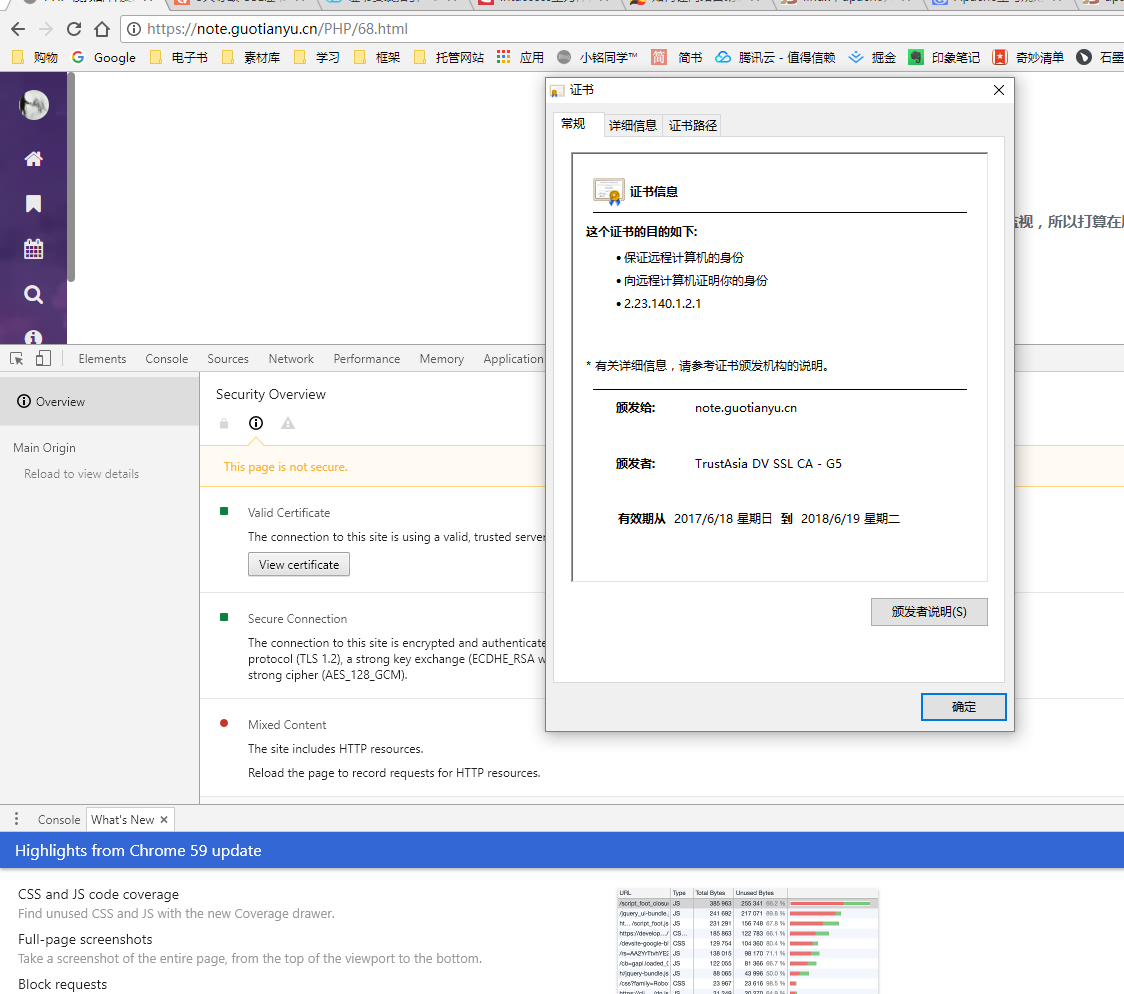Open the 掘金 bookmark
Image resolution: width=1124 pixels, height=994 pixels.
click(872, 57)
